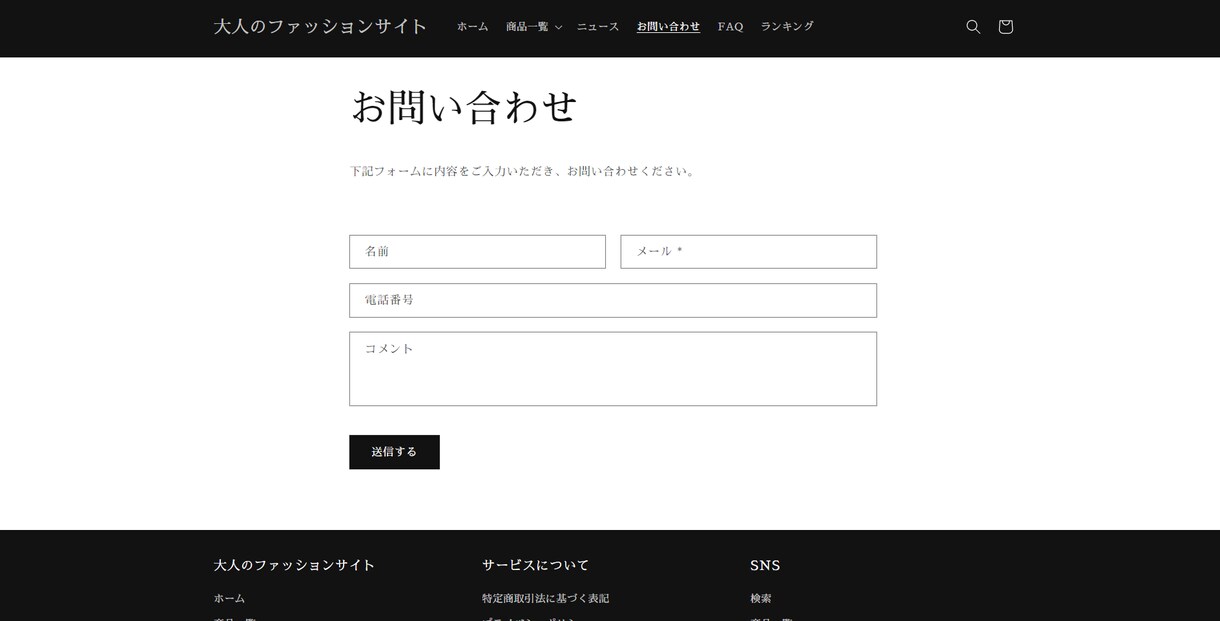Click the 下記フォームに内容をご入力 instruction text
Image resolution: width=1220 pixels, height=621 pixels.
pos(523,171)
